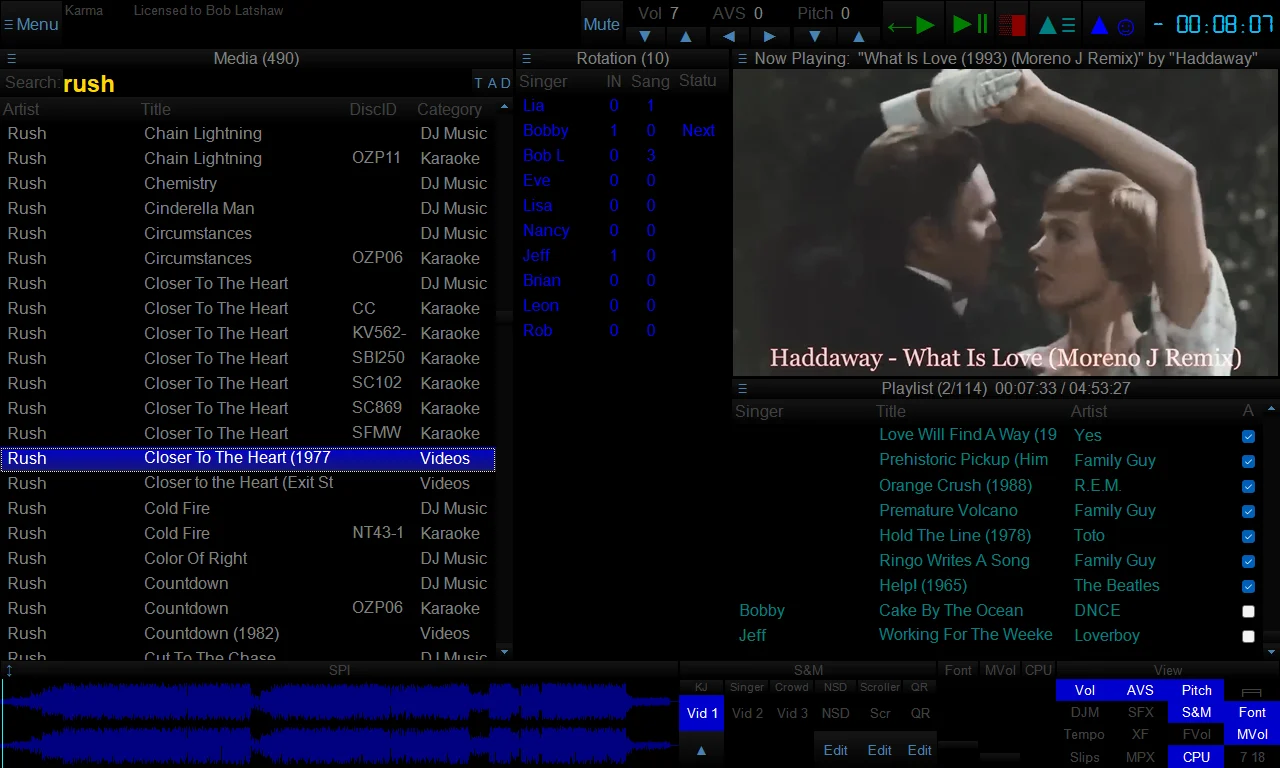Open the Playlist panel menu icon
Image resolution: width=1280 pixels, height=768 pixels.
(742, 388)
